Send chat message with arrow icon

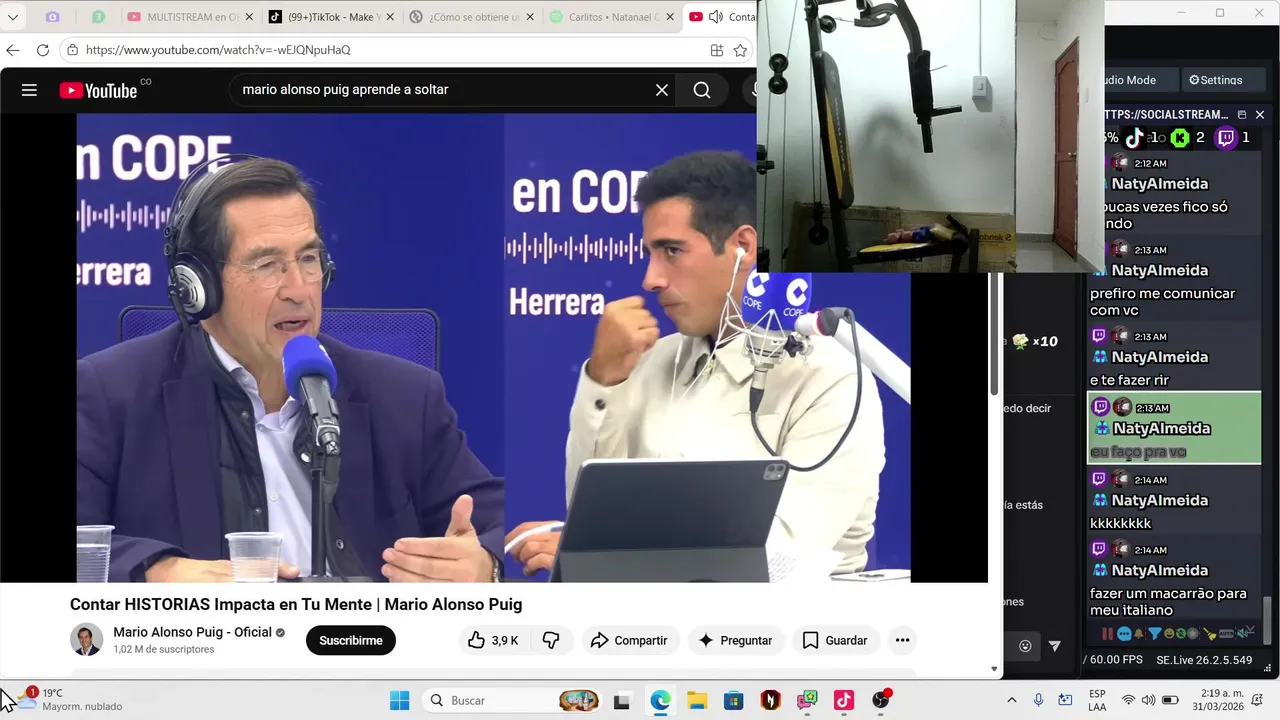click(1054, 646)
